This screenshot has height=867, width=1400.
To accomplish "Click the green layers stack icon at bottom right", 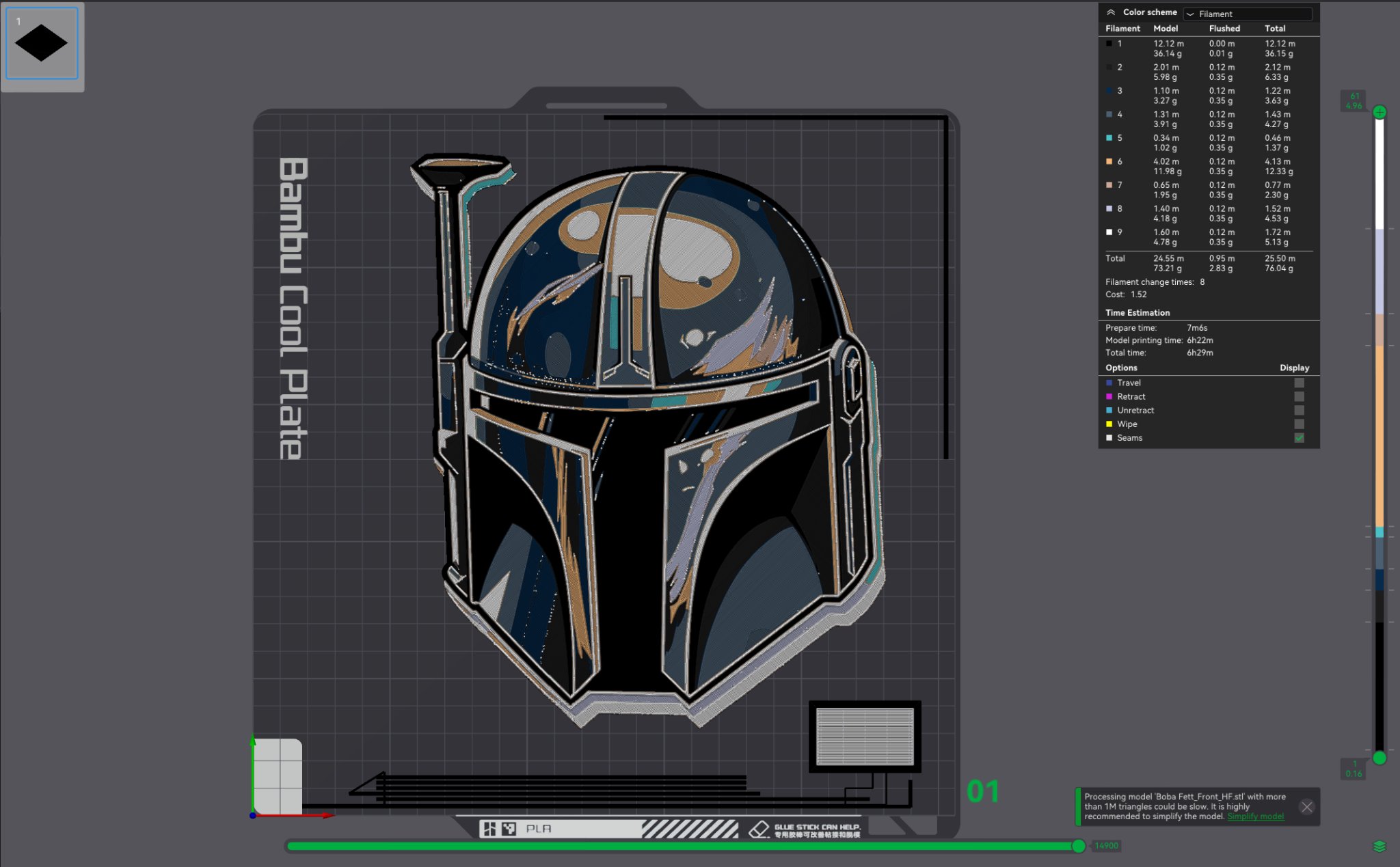I will point(1379,847).
